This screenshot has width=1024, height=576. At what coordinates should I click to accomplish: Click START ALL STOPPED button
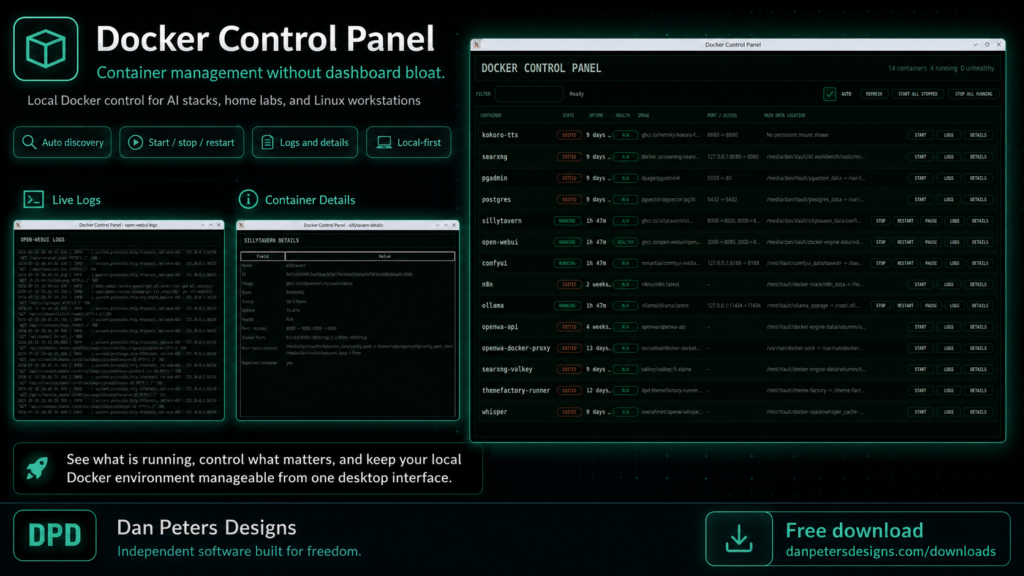(x=918, y=94)
